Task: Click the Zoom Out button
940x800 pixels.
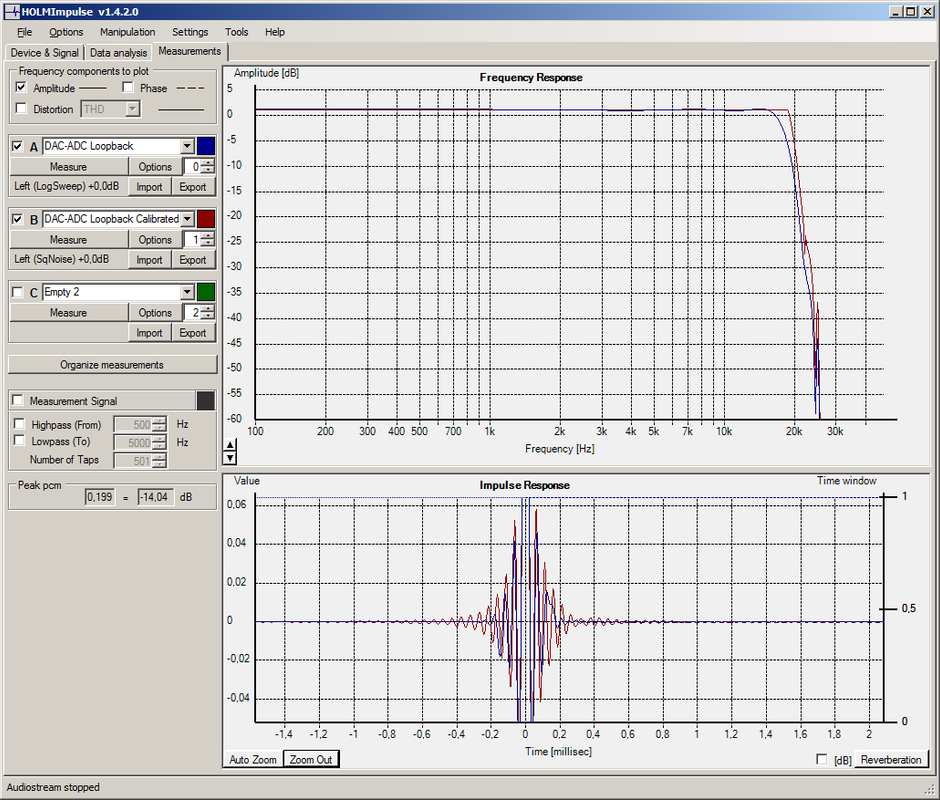Action: click(311, 760)
